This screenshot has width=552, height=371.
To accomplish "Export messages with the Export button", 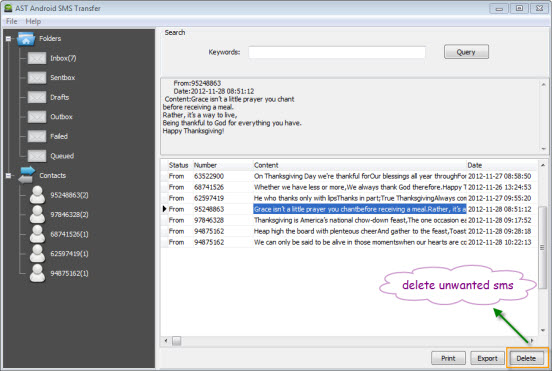I will (x=487, y=358).
